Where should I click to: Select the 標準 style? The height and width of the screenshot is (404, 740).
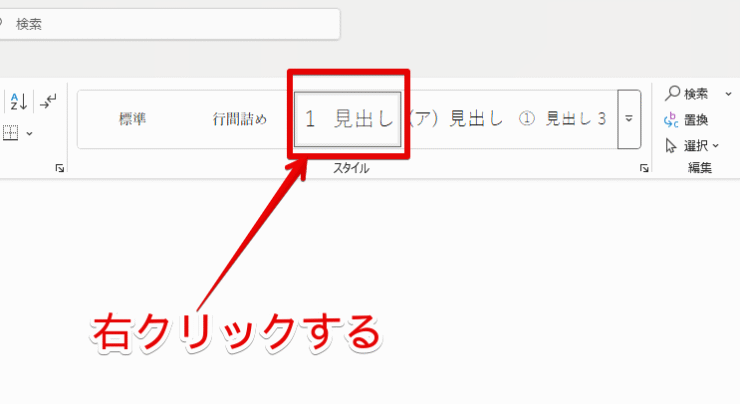133,119
